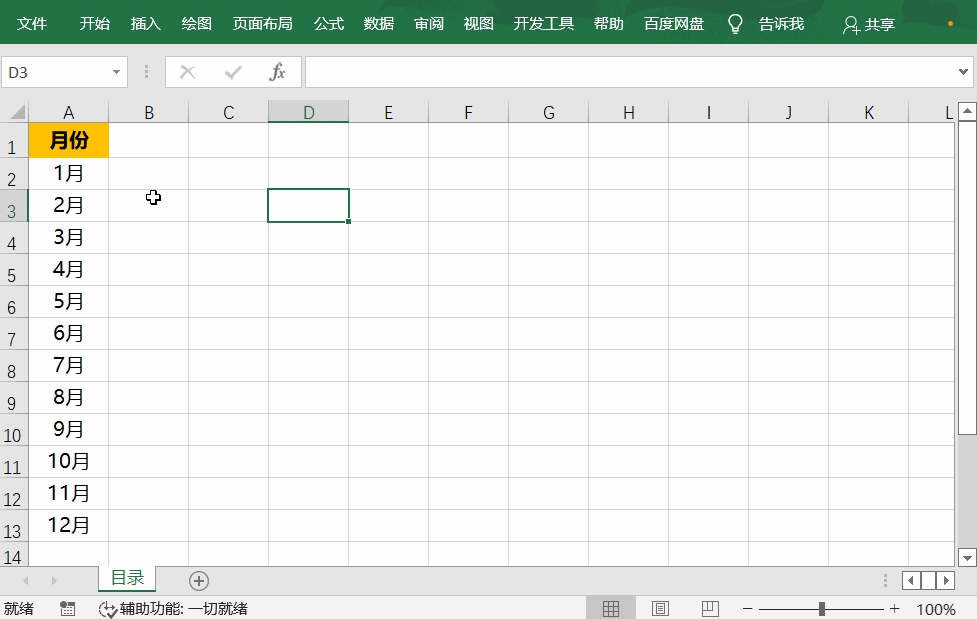
Task: Click the zoom in plus button
Action: 895,608
